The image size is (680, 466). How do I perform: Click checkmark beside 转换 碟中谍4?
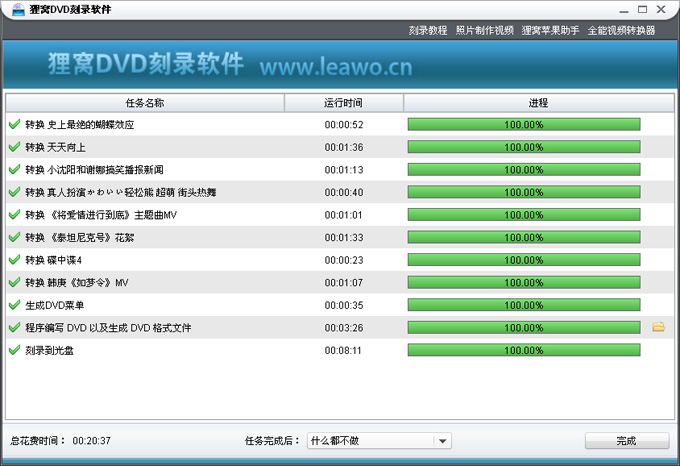(x=14, y=260)
